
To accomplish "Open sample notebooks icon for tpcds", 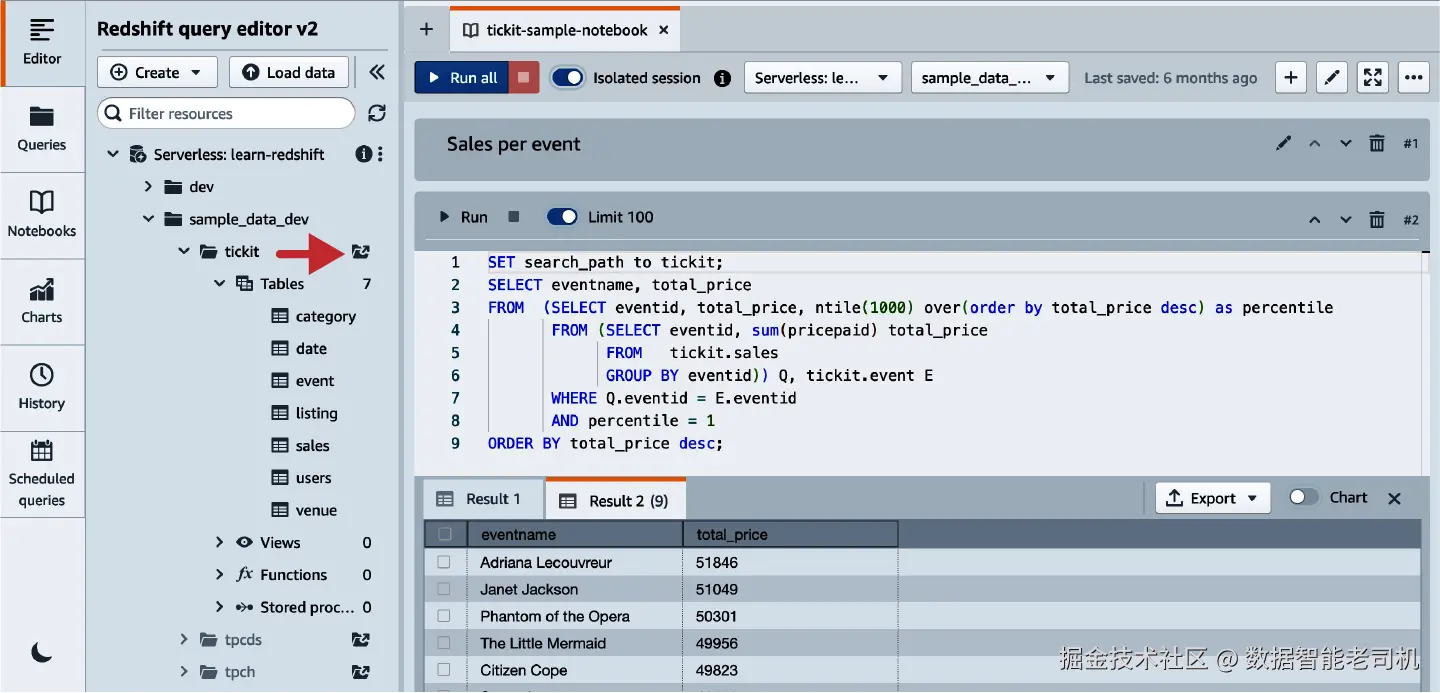I will tap(361, 639).
